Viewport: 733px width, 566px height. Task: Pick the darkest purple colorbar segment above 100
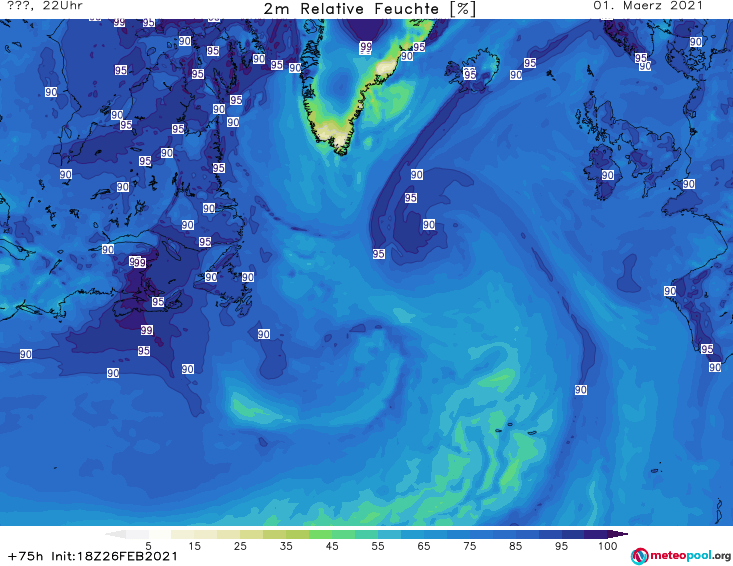pyautogui.click(x=596, y=534)
